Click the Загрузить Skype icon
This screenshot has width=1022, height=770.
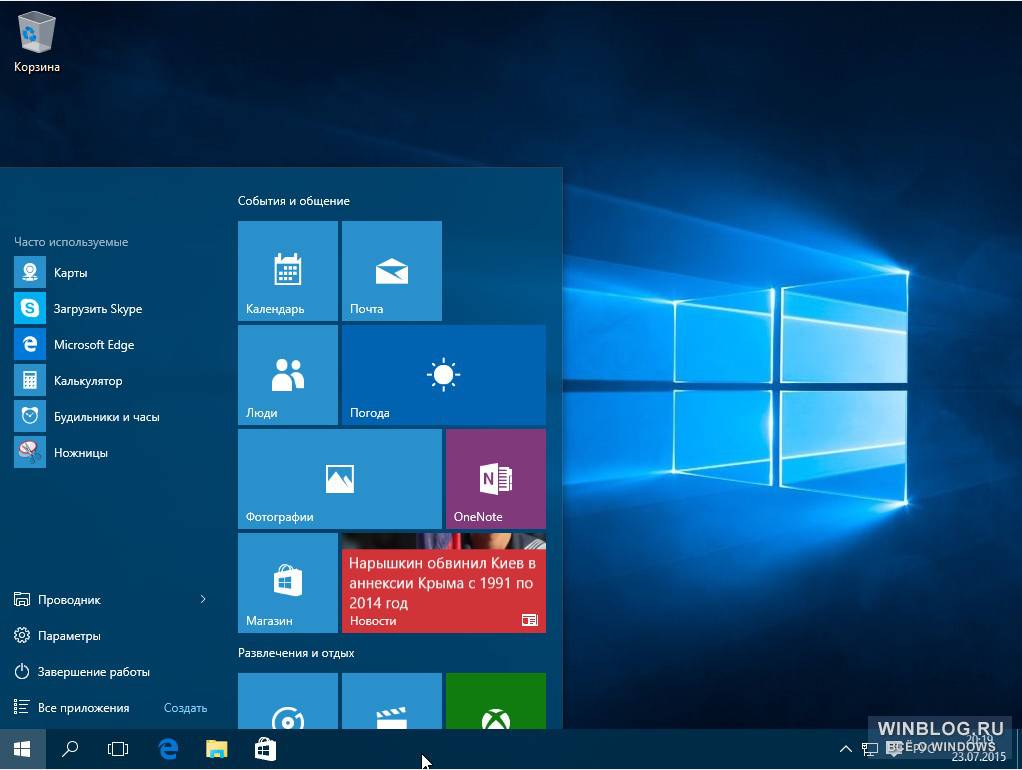tap(30, 308)
